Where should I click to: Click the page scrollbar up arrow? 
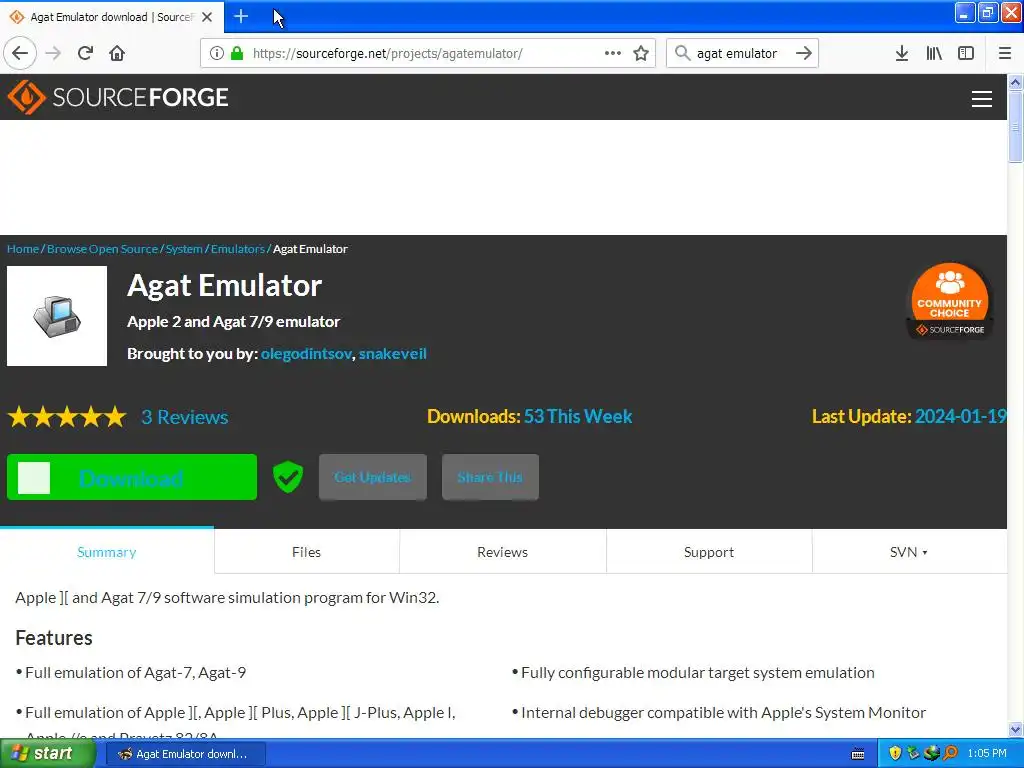tap(1016, 82)
